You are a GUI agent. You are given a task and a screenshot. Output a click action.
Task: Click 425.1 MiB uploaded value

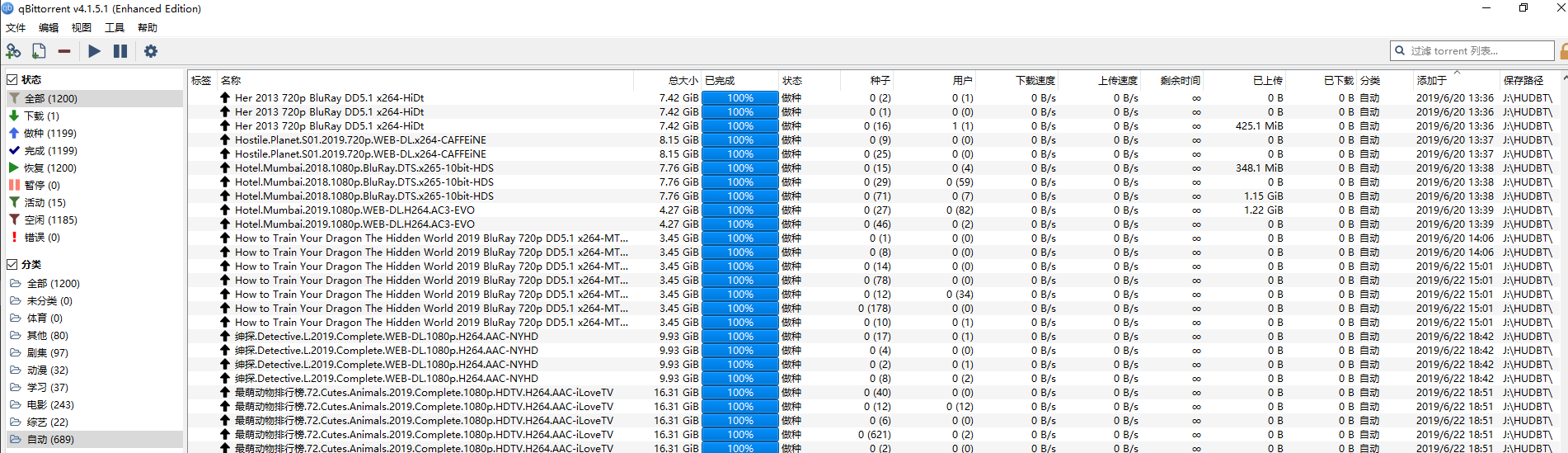(1259, 126)
